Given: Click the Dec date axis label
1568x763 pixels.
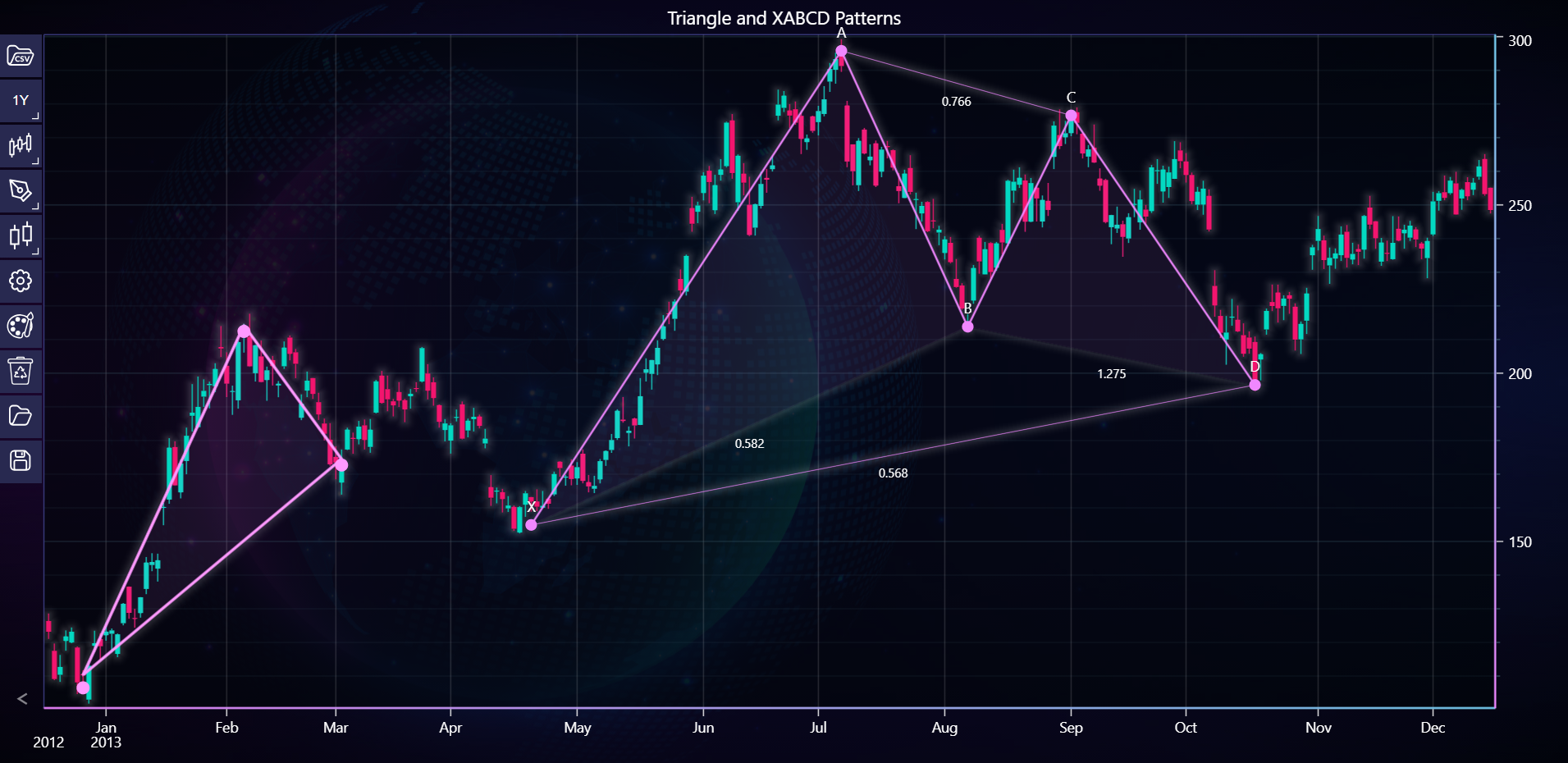Looking at the screenshot, I should pos(1433,728).
